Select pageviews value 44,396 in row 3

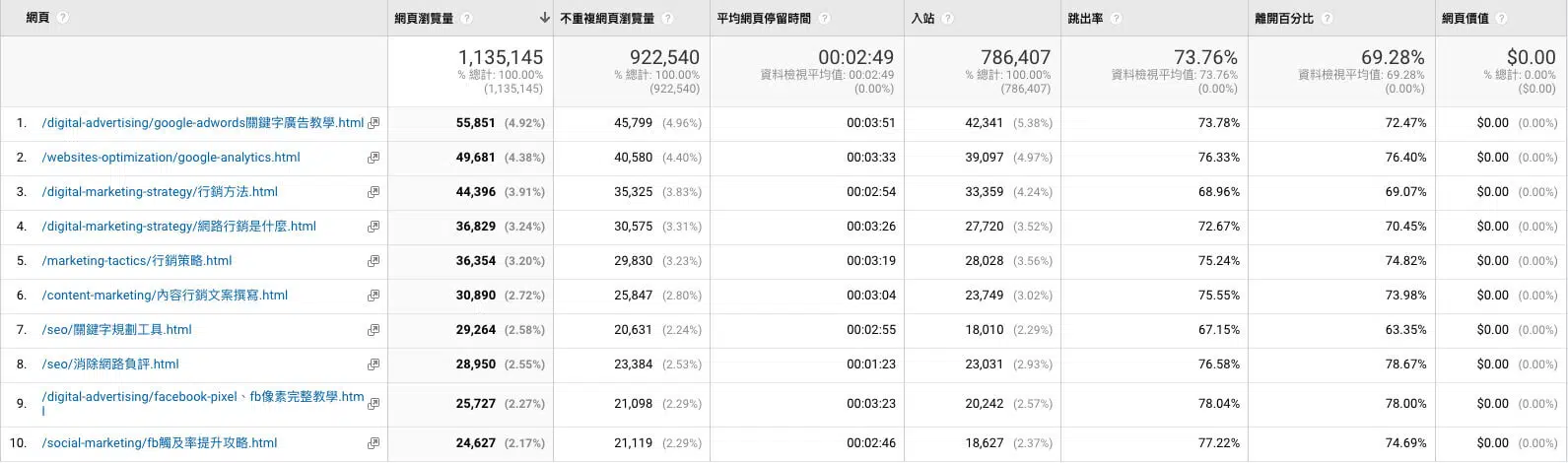pyautogui.click(x=476, y=192)
